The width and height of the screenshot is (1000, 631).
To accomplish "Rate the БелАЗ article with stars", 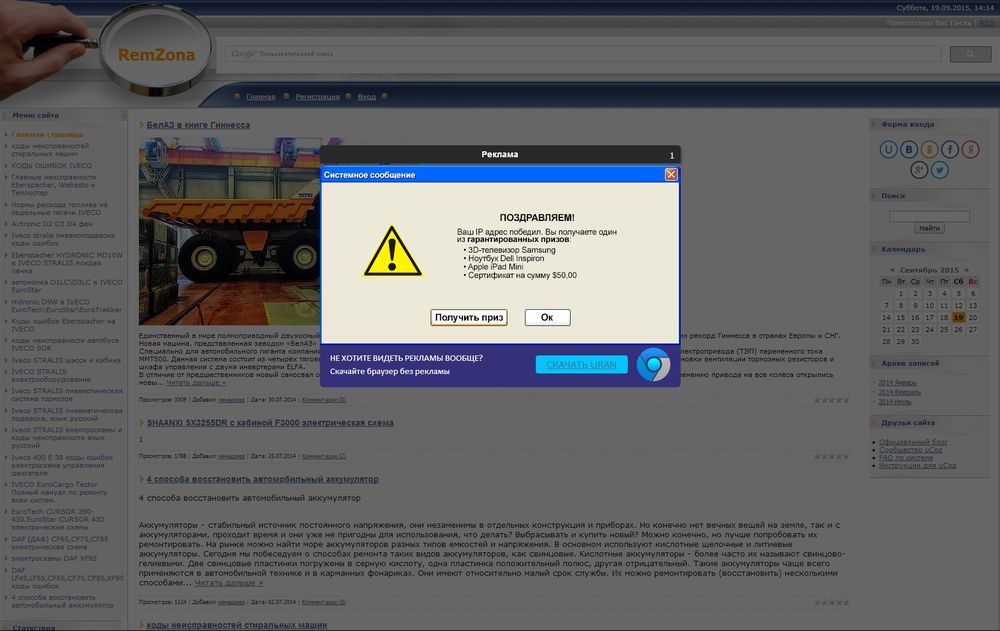I will click(832, 400).
